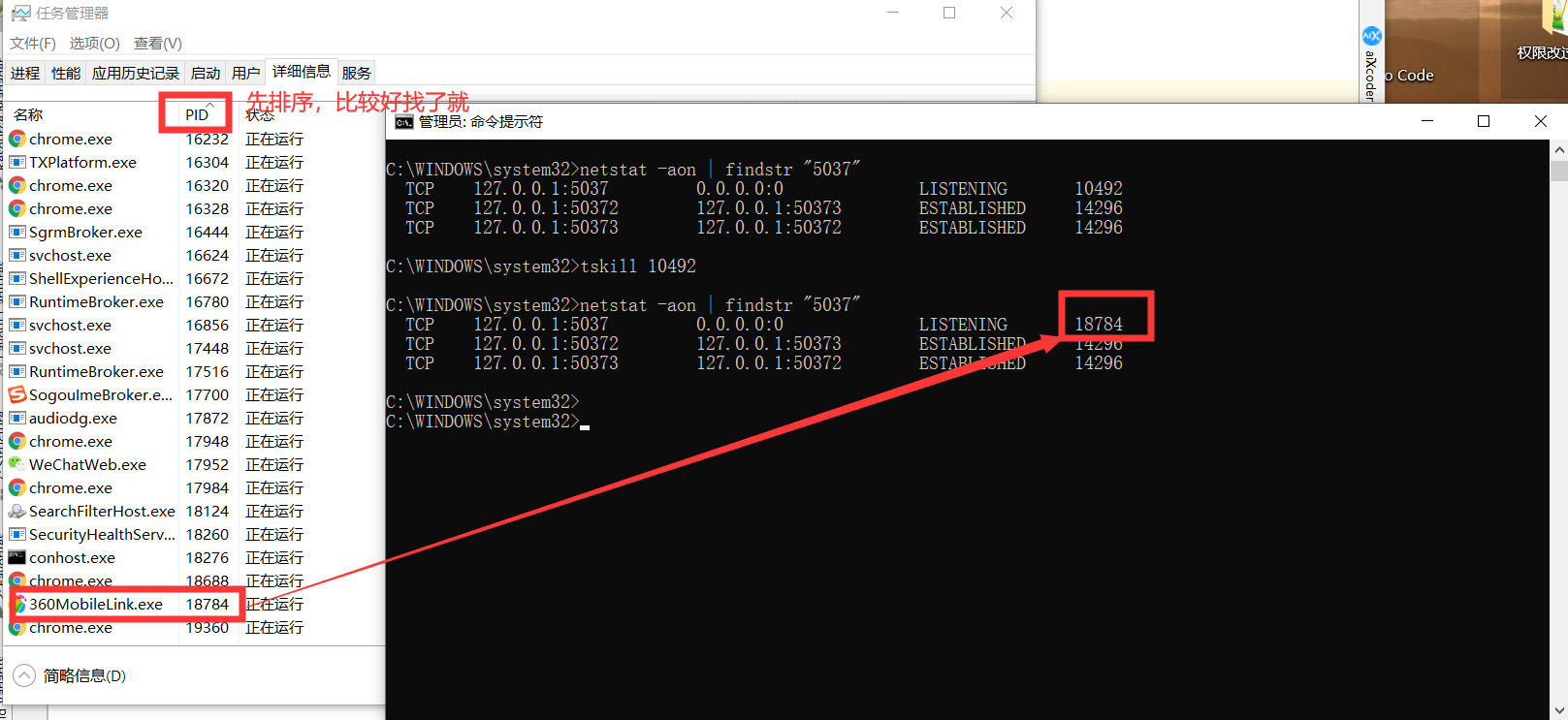Click the ShellExperienceHost process icon
This screenshot has width=1568, height=720.
[17, 278]
